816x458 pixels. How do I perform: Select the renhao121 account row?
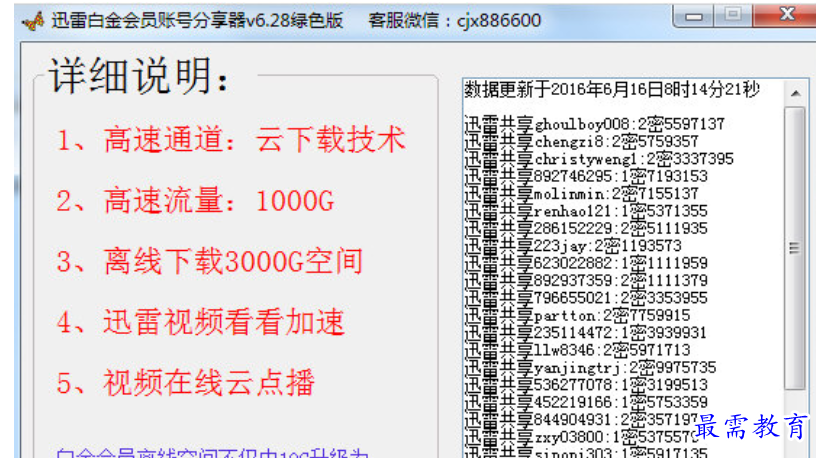[585, 211]
